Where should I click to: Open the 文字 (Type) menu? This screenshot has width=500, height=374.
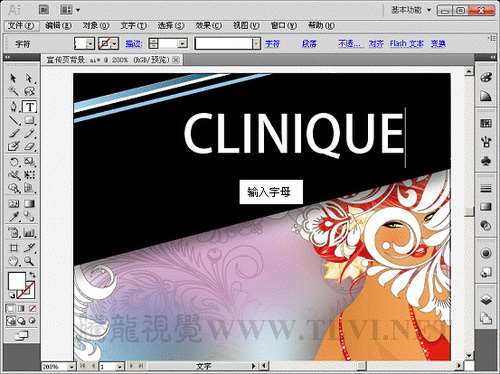[x=133, y=26]
